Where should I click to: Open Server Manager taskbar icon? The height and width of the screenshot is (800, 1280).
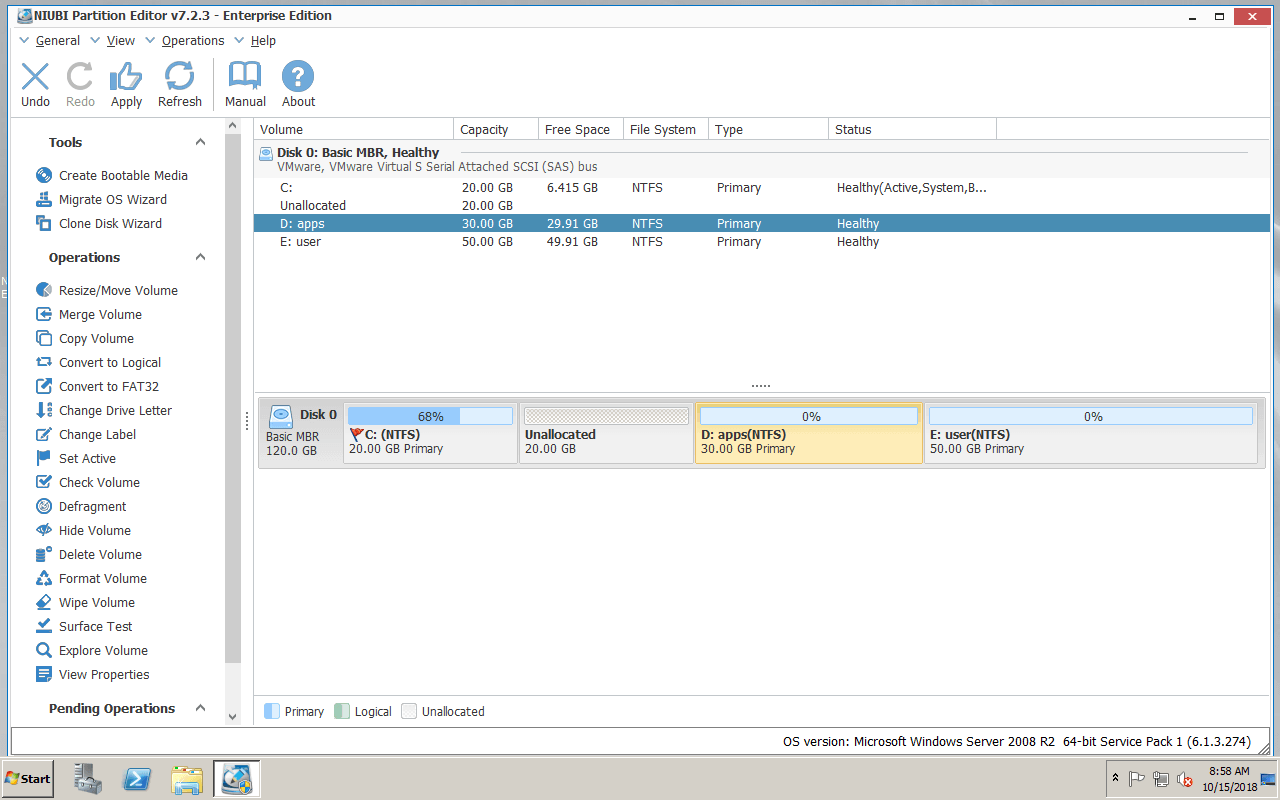[88, 779]
